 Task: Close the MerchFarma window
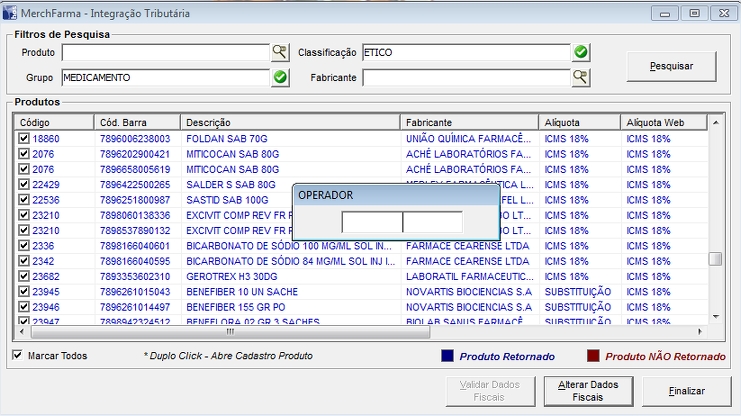[724, 13]
